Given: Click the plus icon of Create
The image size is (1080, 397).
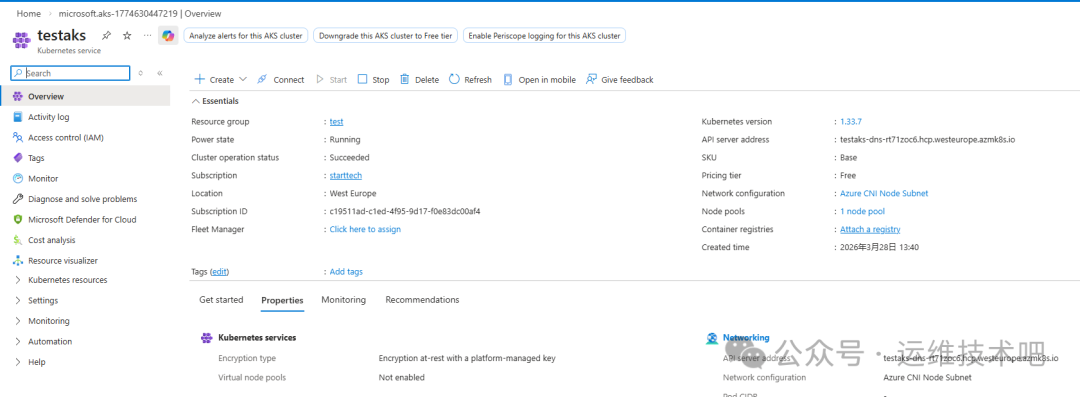Looking at the screenshot, I should click(x=200, y=79).
